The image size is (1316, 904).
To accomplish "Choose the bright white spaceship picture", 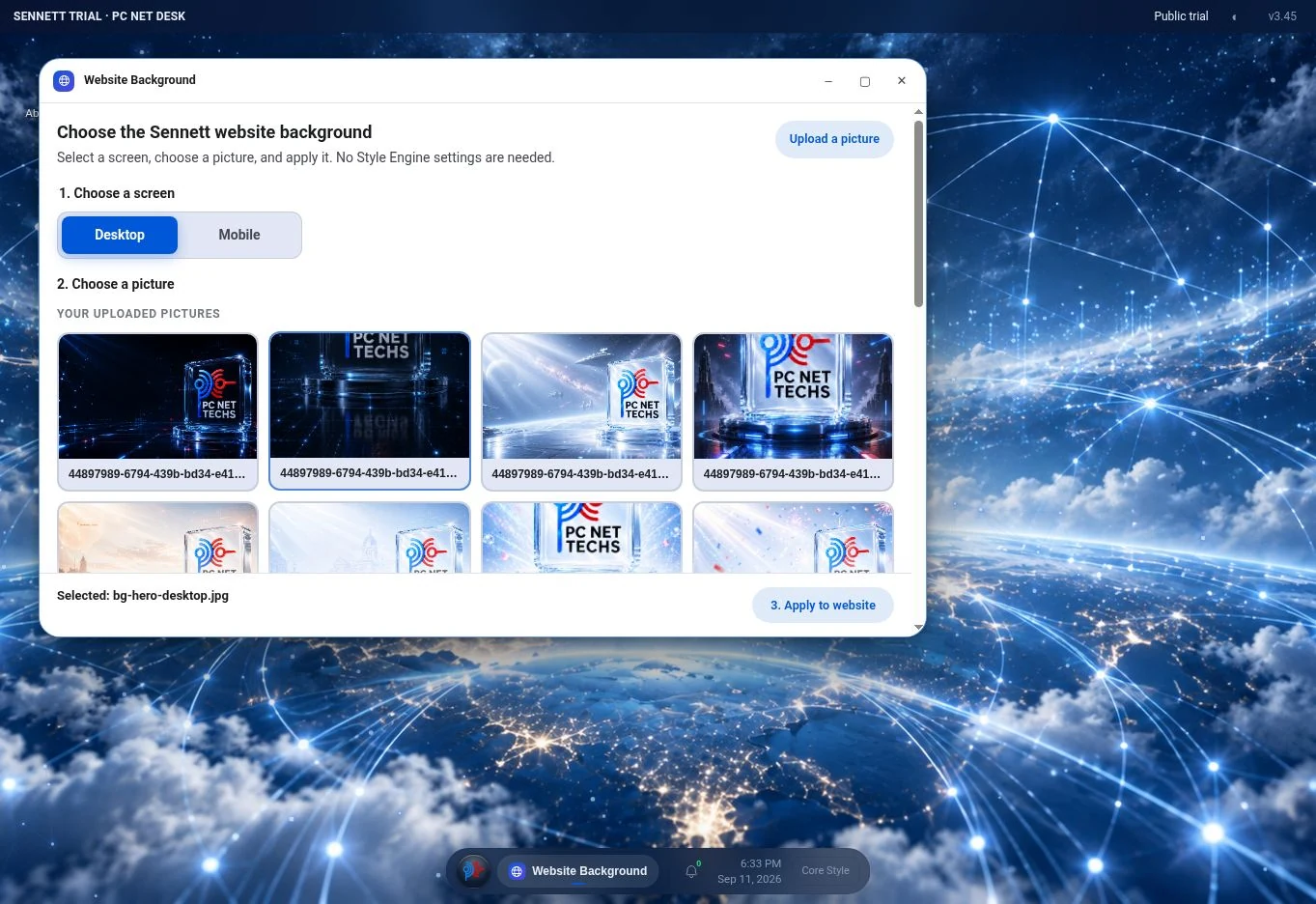I will (581, 411).
